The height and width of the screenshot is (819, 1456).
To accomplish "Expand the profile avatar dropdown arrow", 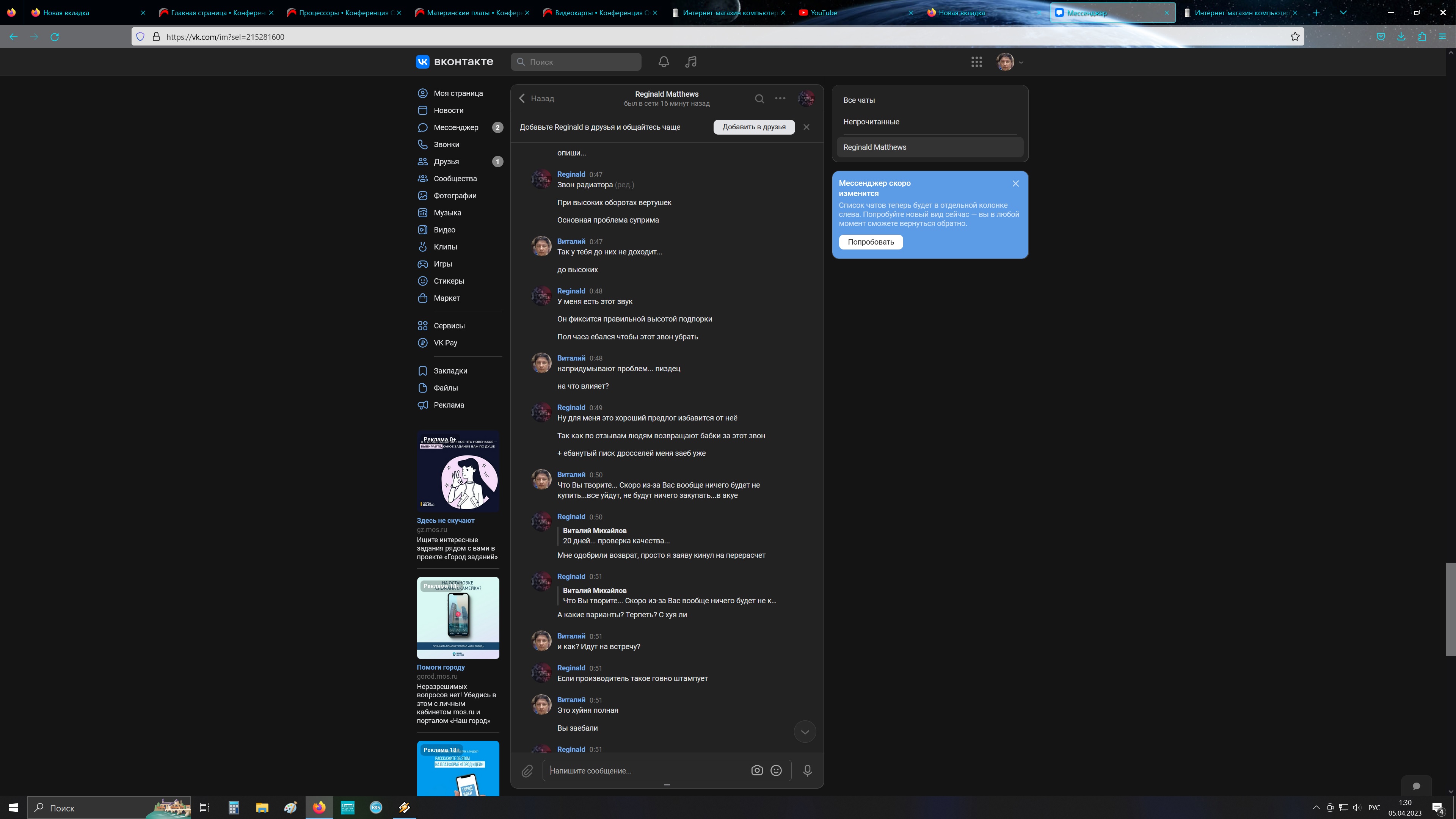I will click(1021, 63).
